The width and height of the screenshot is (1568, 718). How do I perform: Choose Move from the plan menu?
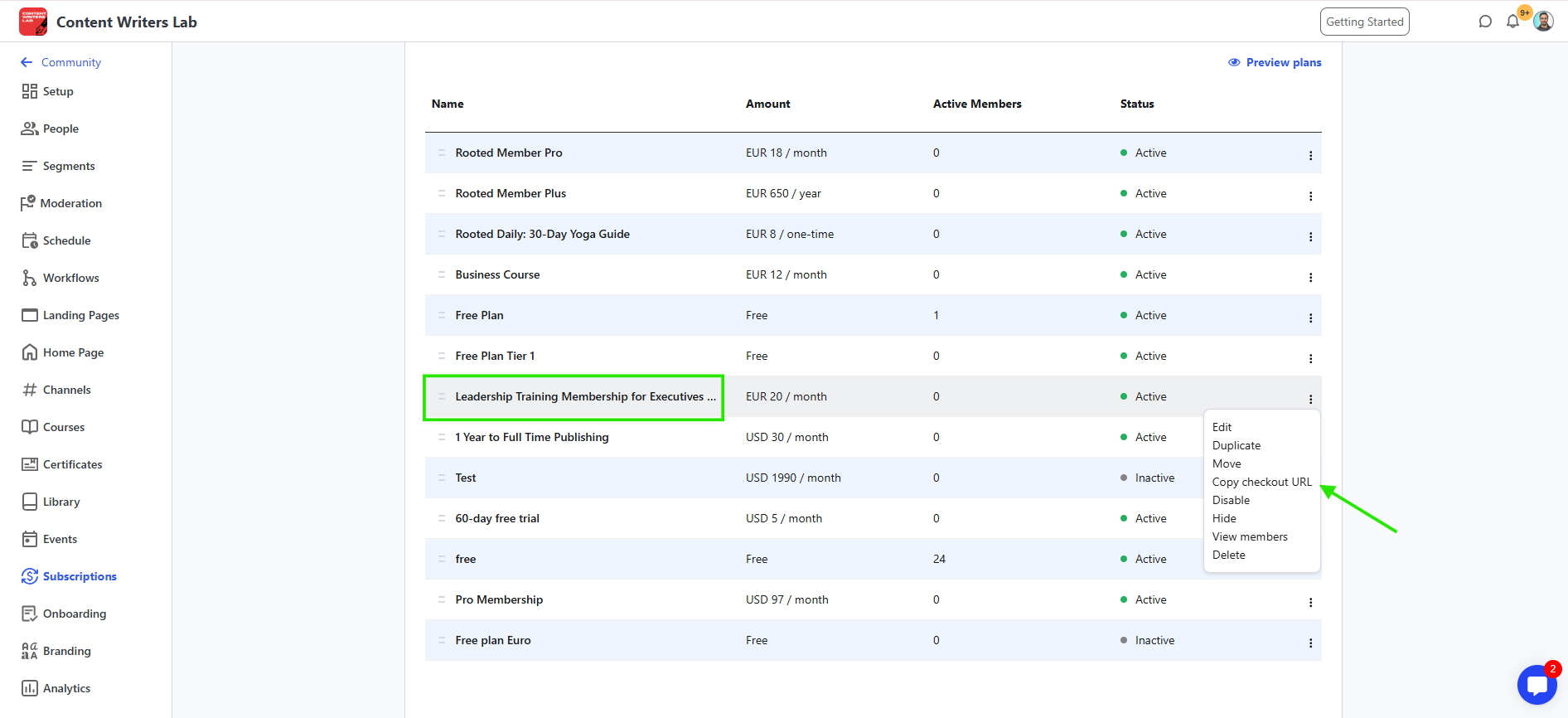tap(1227, 463)
